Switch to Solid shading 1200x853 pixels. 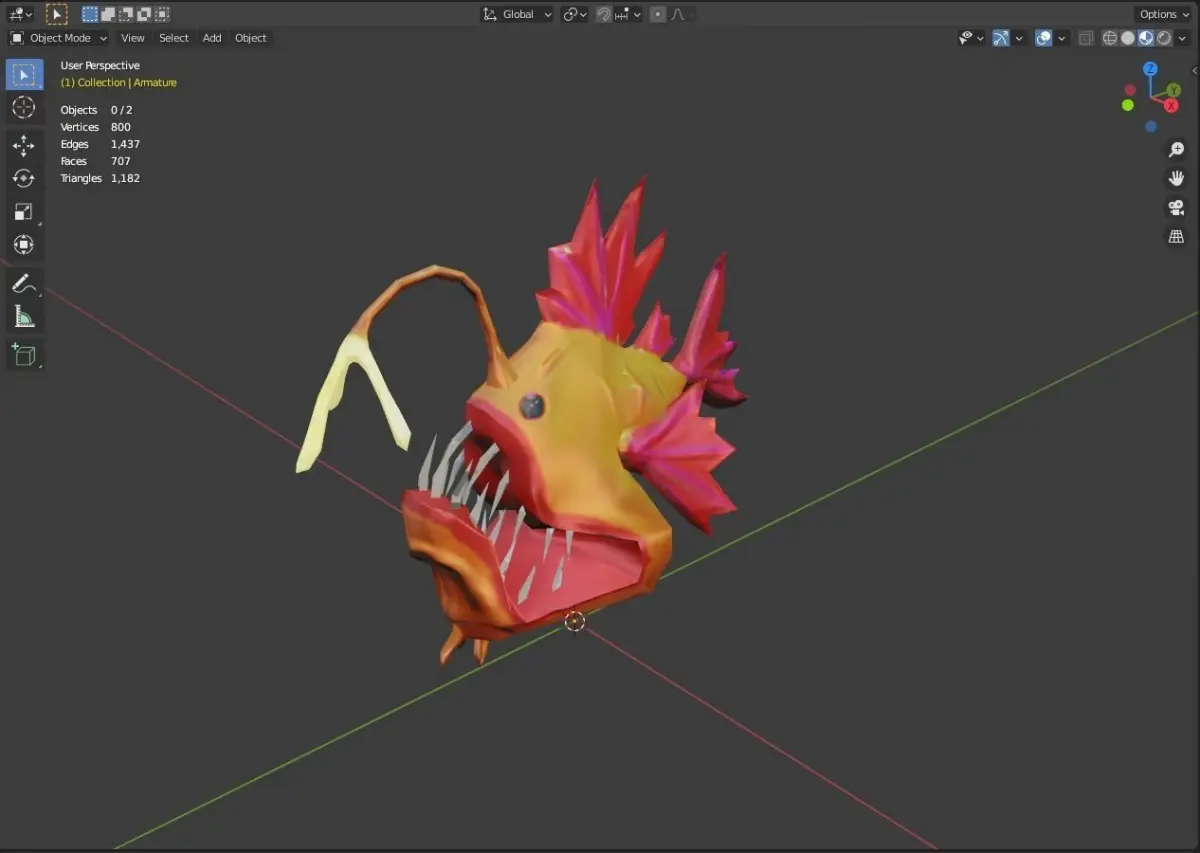tap(1128, 38)
